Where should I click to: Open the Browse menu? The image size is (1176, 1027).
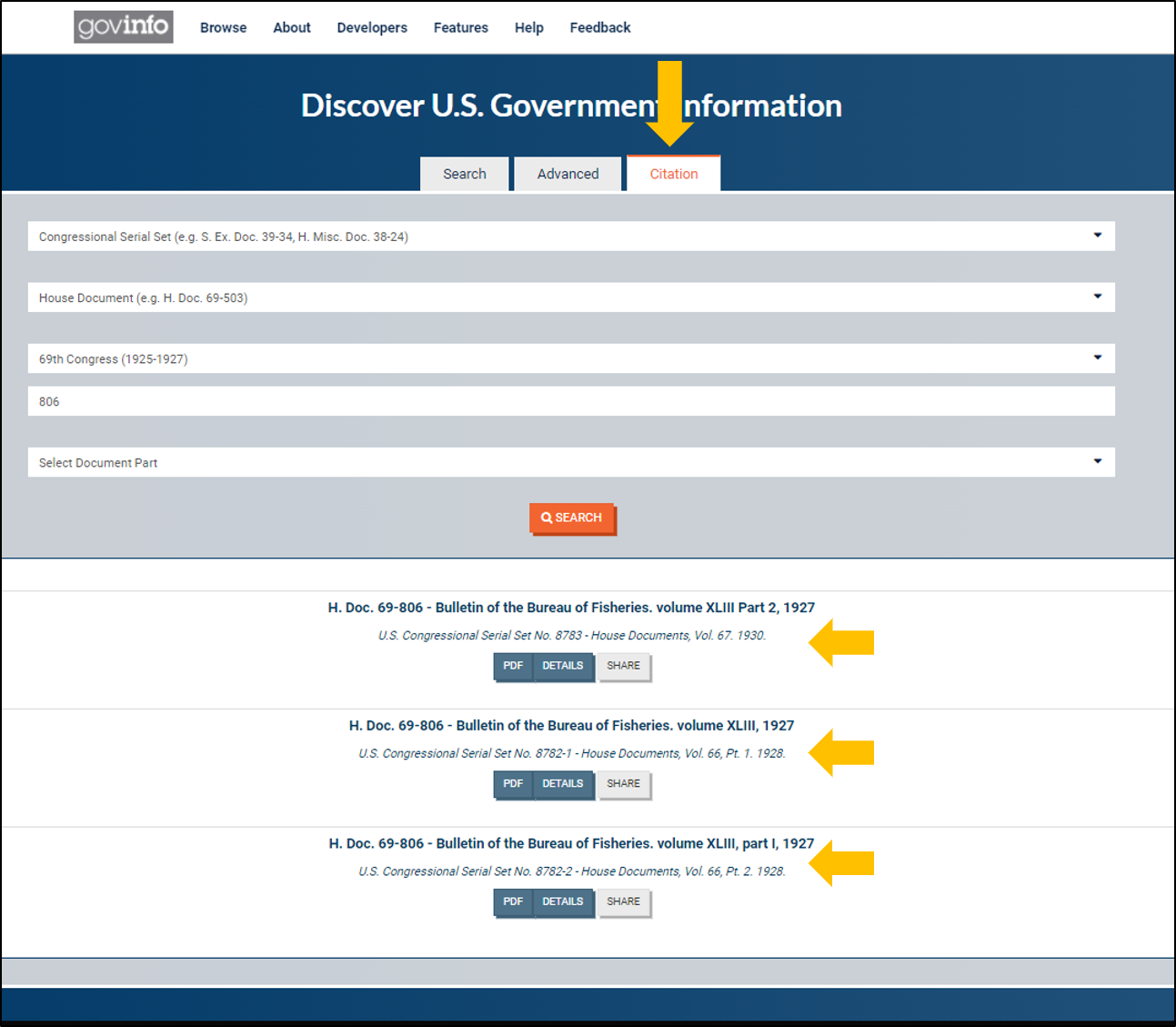click(x=223, y=27)
